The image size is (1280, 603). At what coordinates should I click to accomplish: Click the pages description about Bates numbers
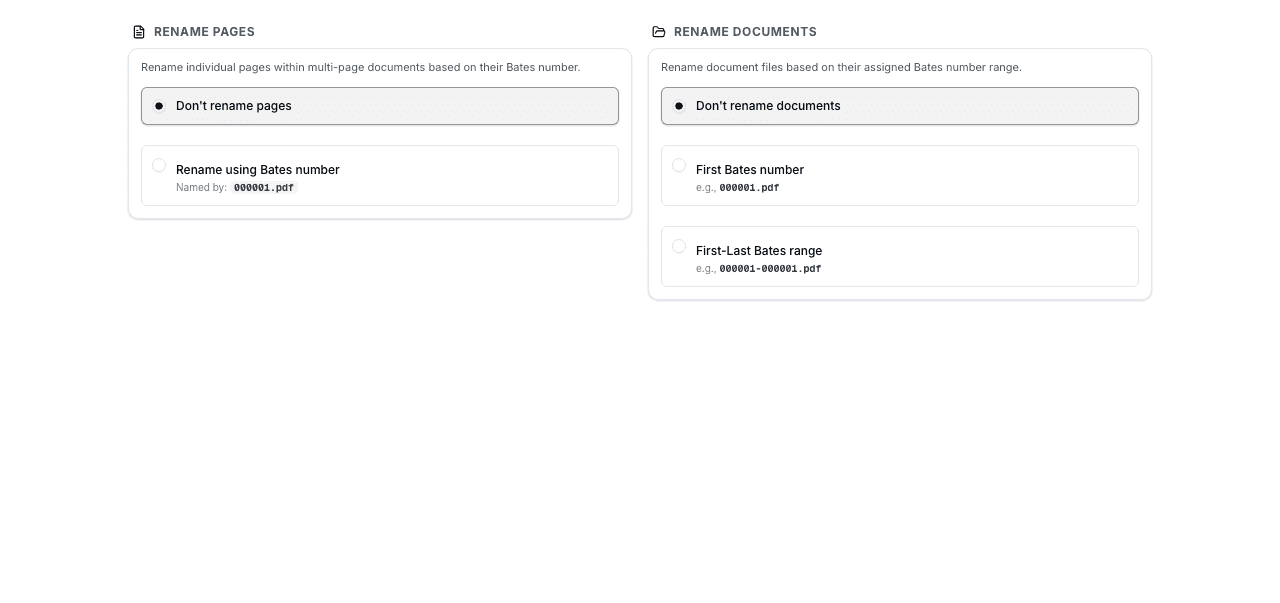point(361,67)
